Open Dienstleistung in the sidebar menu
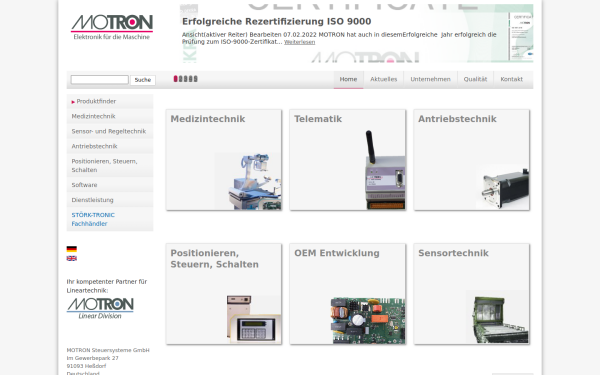This screenshot has width=600, height=375. 110,200
